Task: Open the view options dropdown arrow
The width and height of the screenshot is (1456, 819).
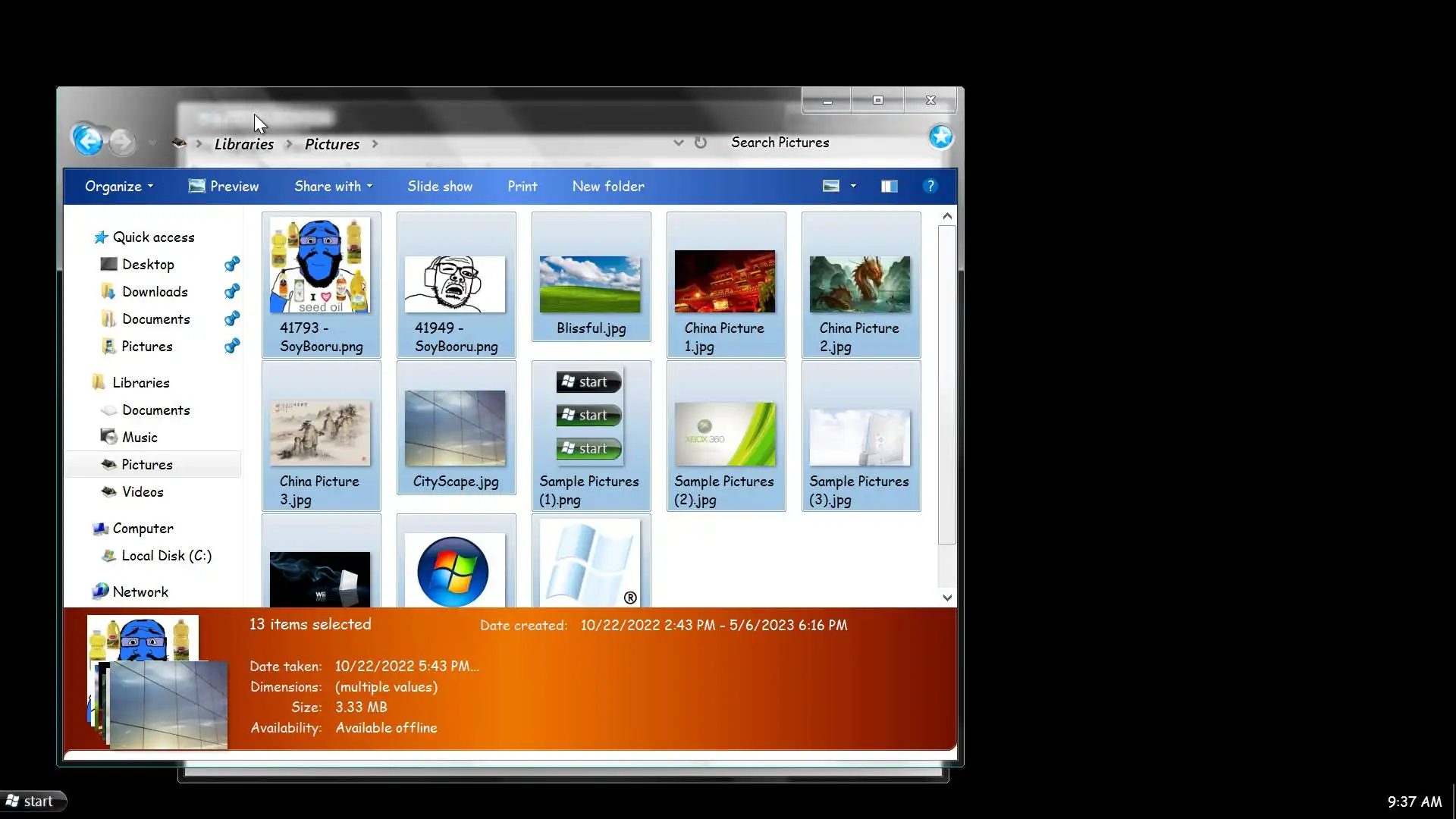Action: (x=853, y=187)
